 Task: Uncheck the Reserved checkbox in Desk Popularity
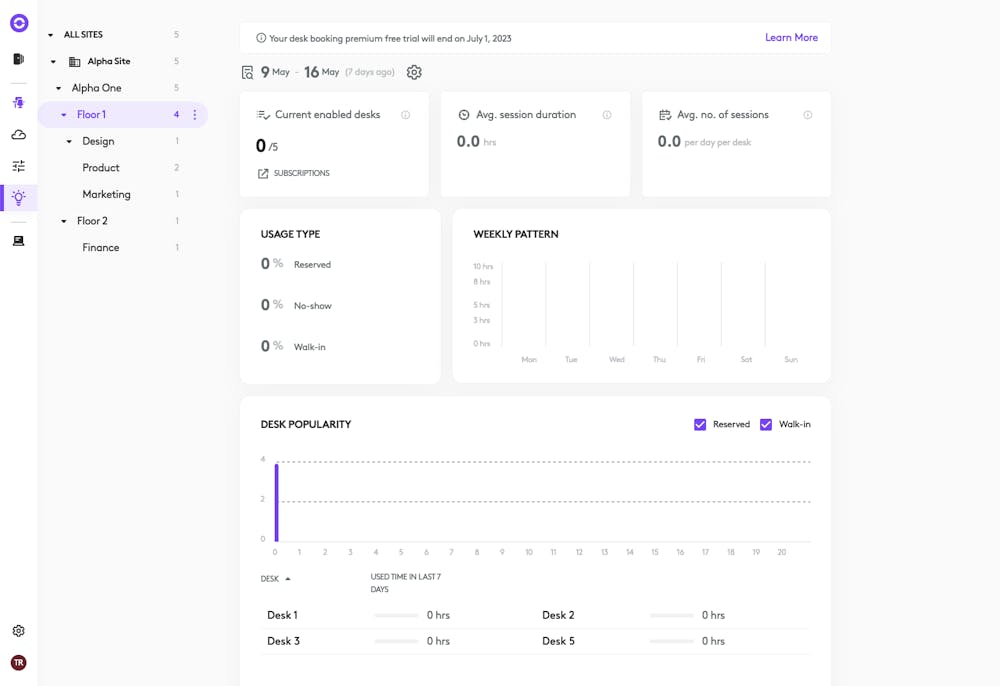pyautogui.click(x=700, y=424)
